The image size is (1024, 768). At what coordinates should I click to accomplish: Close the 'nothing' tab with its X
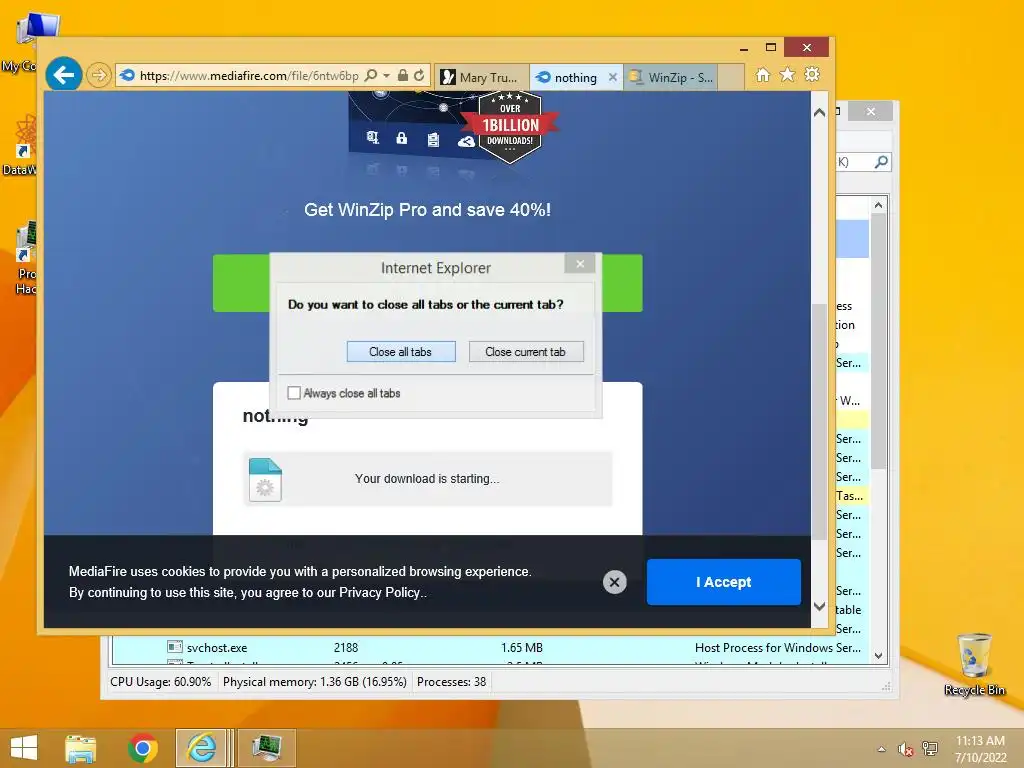point(613,77)
